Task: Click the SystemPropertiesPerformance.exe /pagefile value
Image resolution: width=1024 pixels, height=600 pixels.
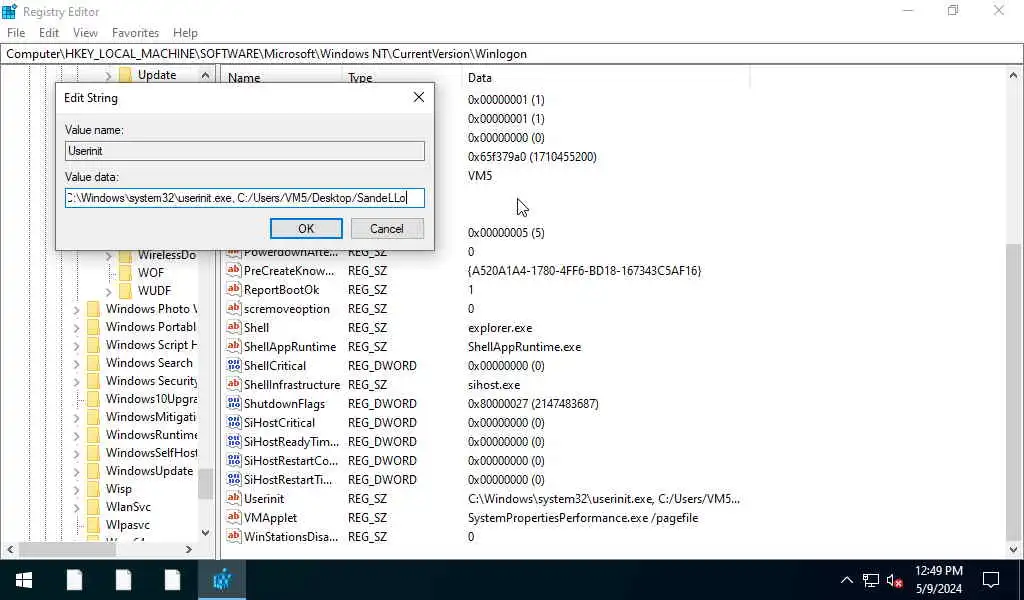Action: (x=583, y=518)
